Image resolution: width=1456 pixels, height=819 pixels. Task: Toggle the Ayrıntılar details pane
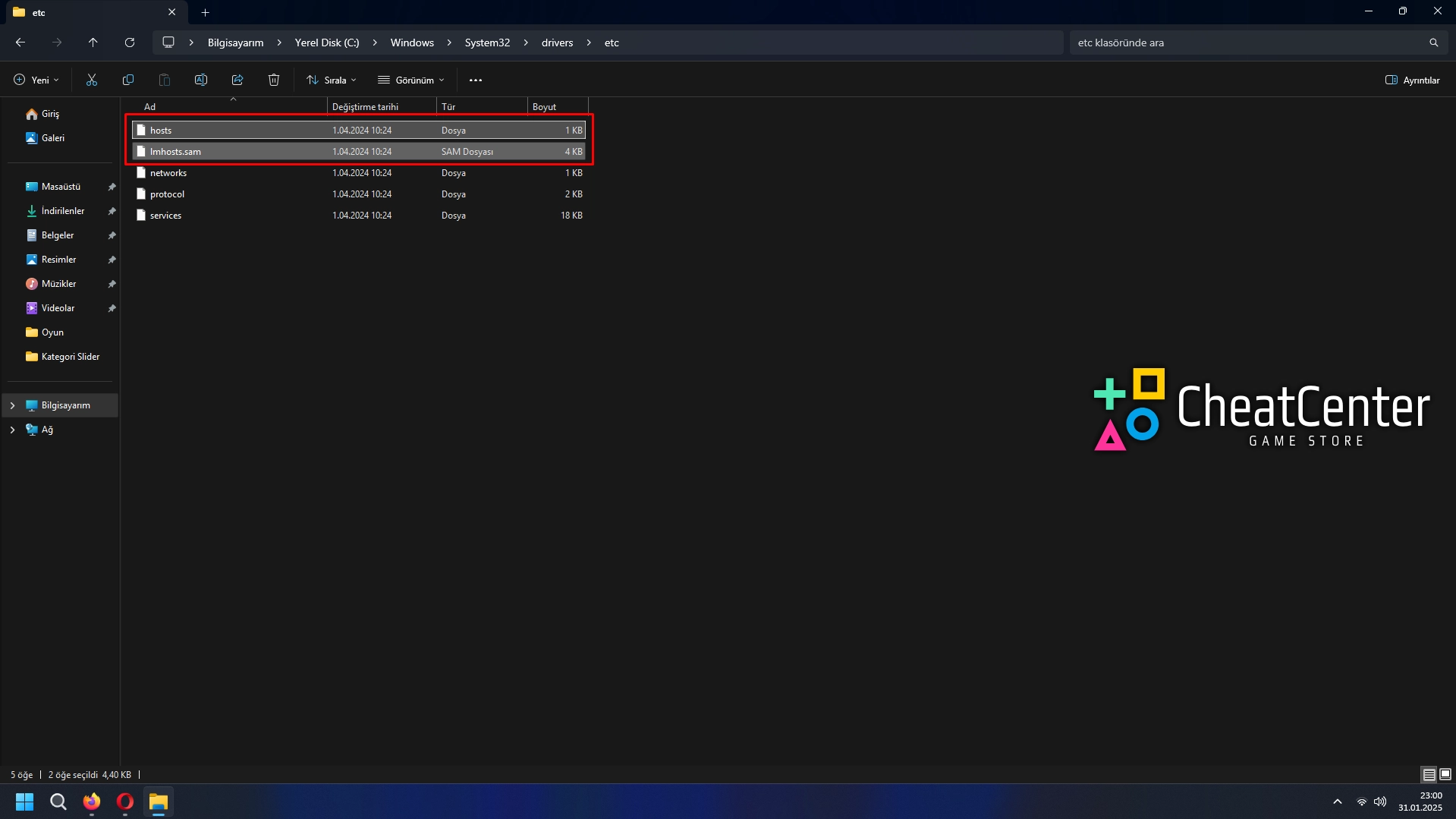(1412, 80)
